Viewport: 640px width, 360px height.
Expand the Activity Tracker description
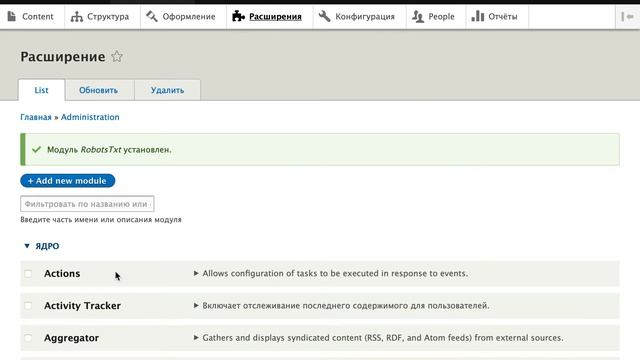pyautogui.click(x=341, y=305)
